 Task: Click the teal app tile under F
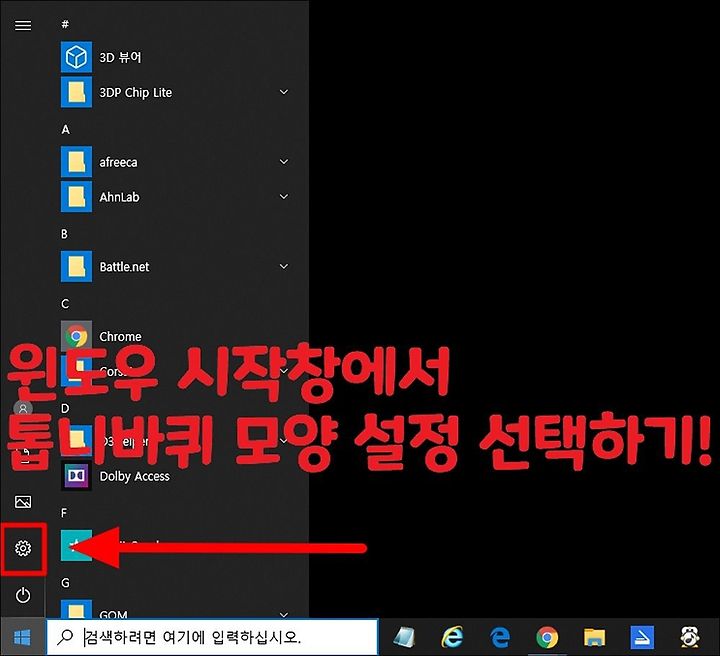tap(76, 545)
